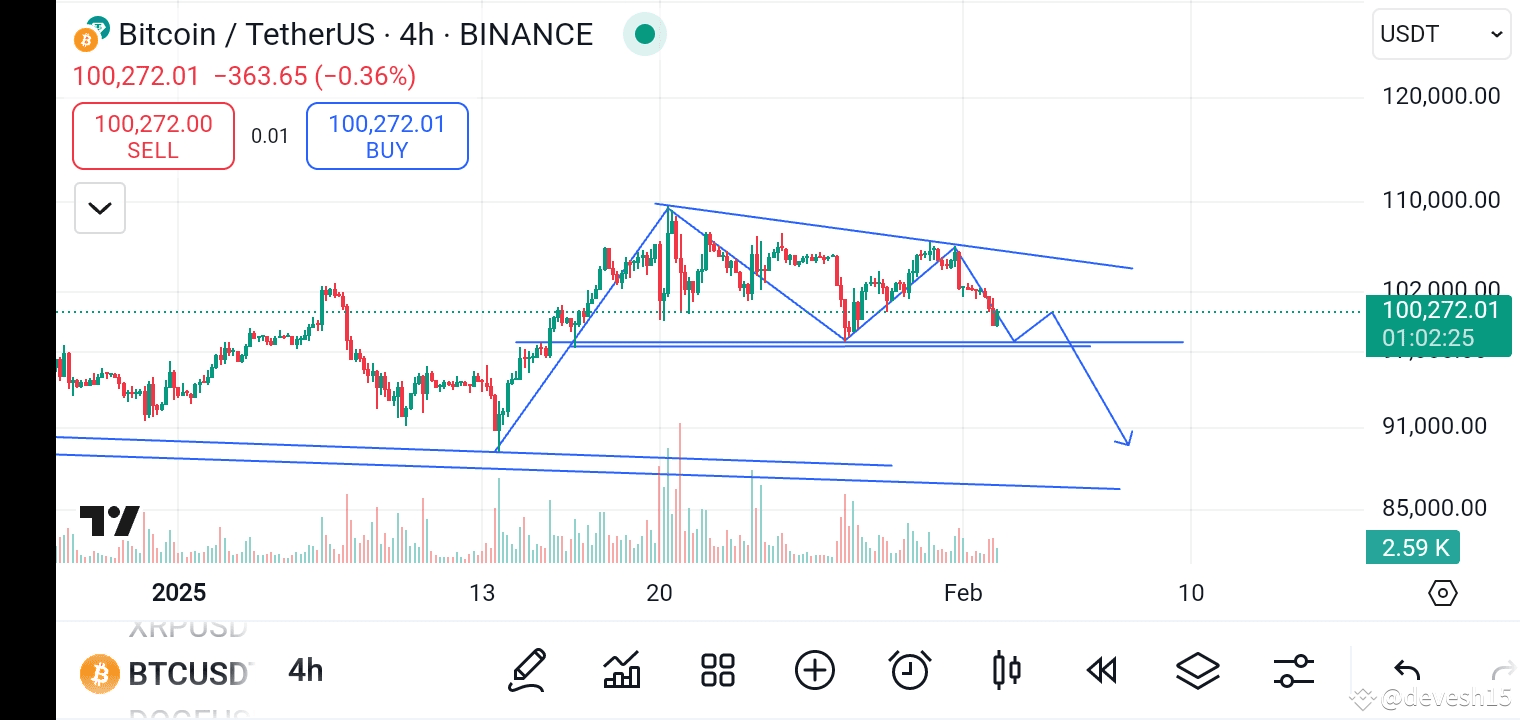
Task: Open the layout grid widgets icon
Action: point(718,670)
